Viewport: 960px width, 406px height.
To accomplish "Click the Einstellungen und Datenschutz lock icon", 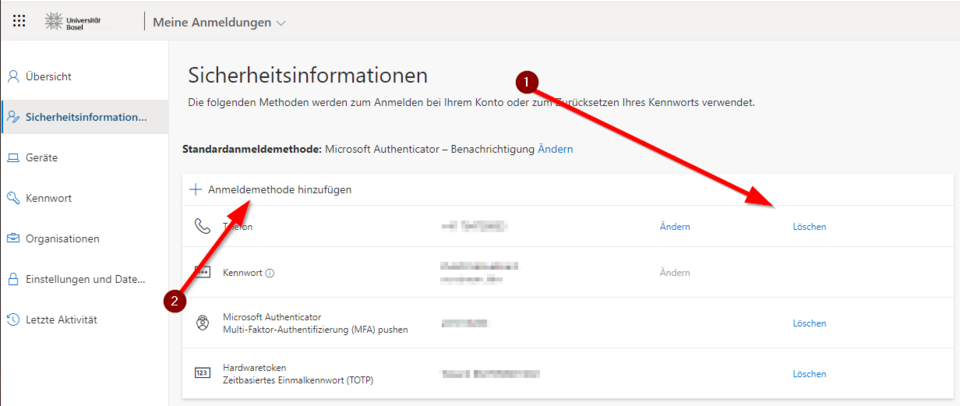I will pyautogui.click(x=14, y=279).
